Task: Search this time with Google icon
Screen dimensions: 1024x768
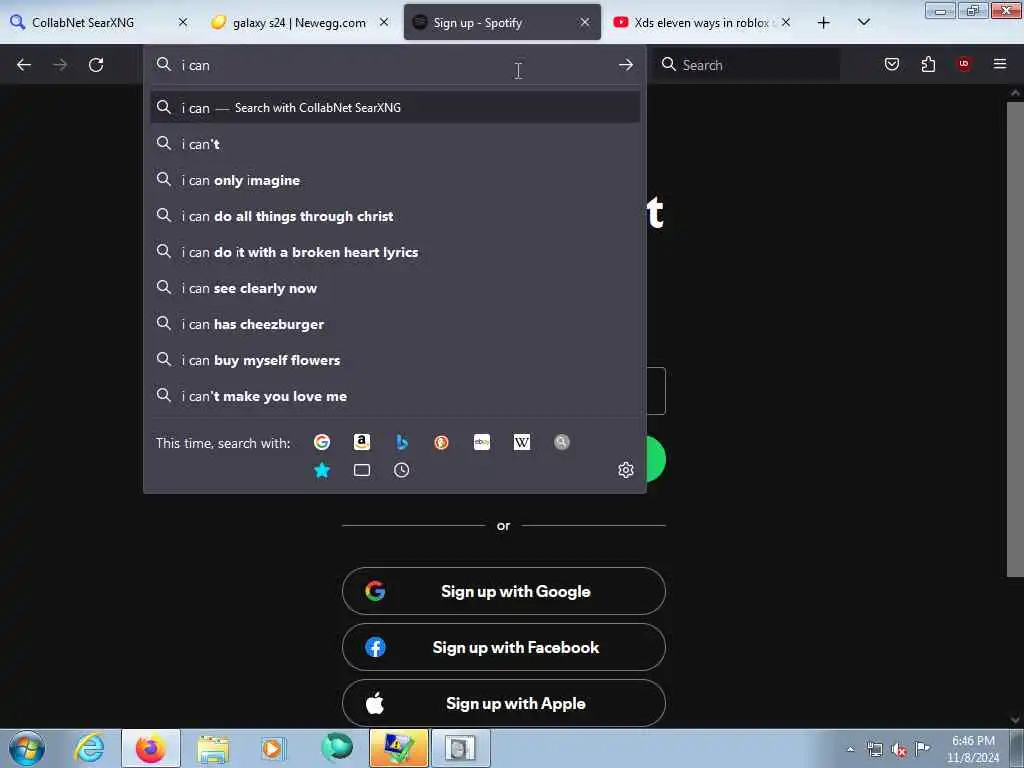Action: click(322, 442)
